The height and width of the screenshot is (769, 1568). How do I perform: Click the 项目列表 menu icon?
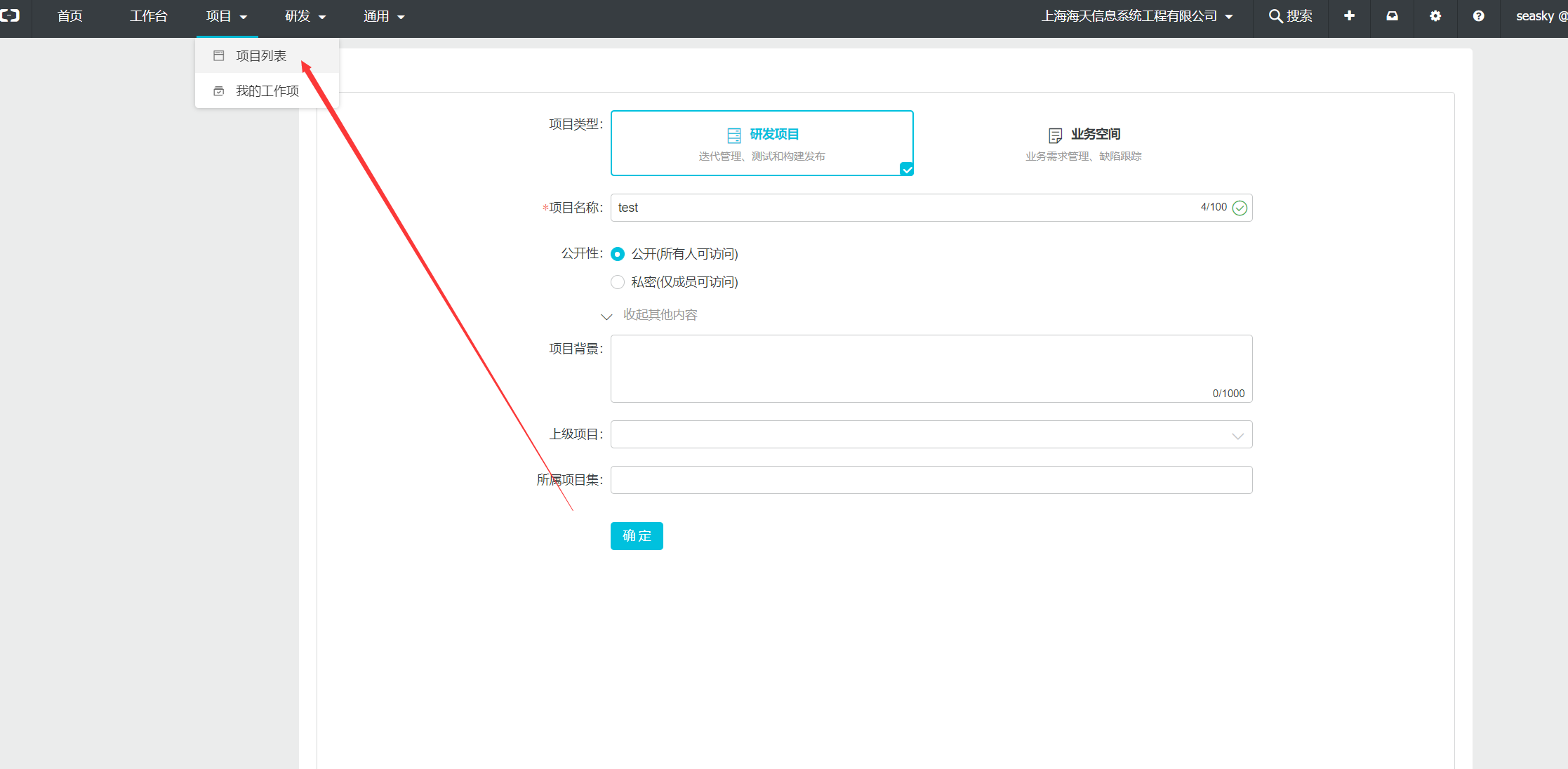219,55
